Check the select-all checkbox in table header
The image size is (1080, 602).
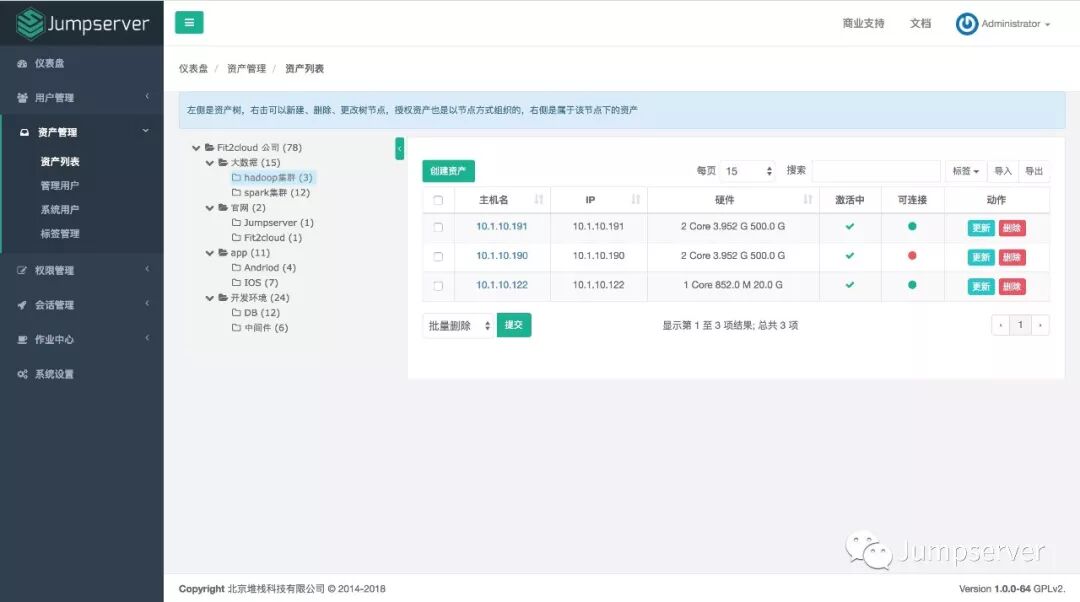pos(437,199)
